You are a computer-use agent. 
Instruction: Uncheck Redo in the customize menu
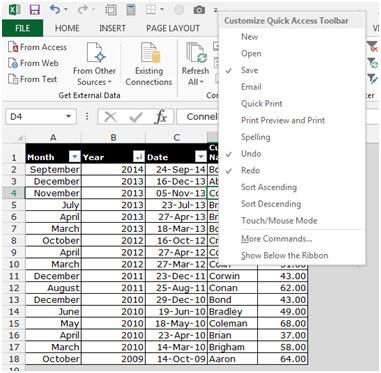[250, 170]
